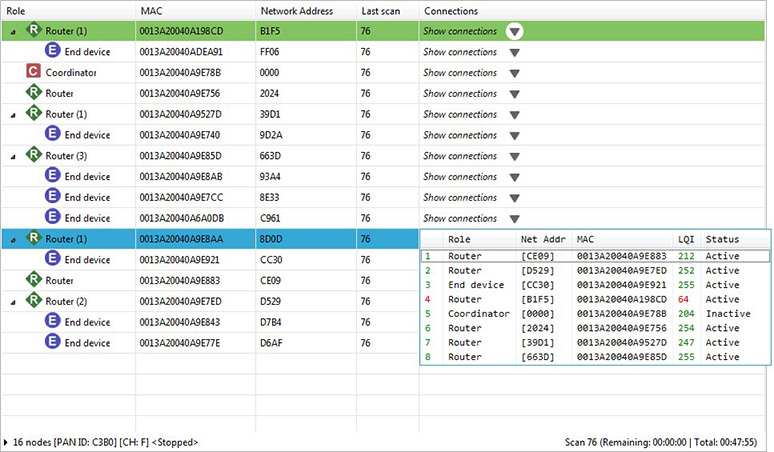774x452 pixels.
Task: Sort by the MAC column header
Action: point(195,11)
